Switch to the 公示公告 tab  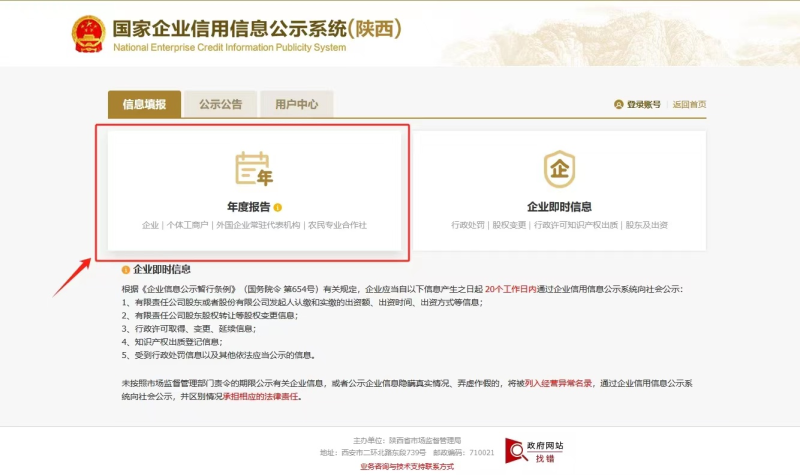pos(220,104)
